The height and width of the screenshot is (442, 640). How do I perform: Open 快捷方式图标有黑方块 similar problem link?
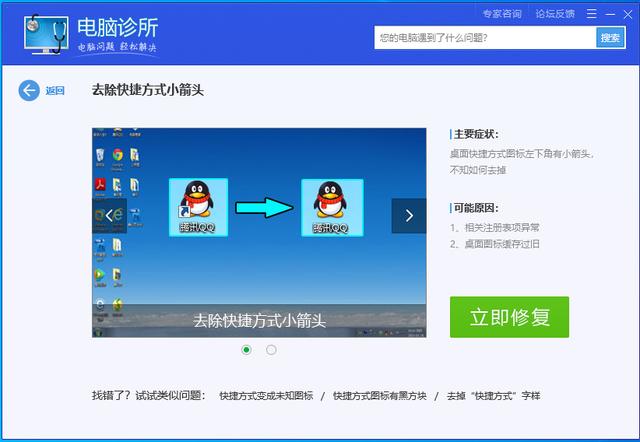point(380,395)
